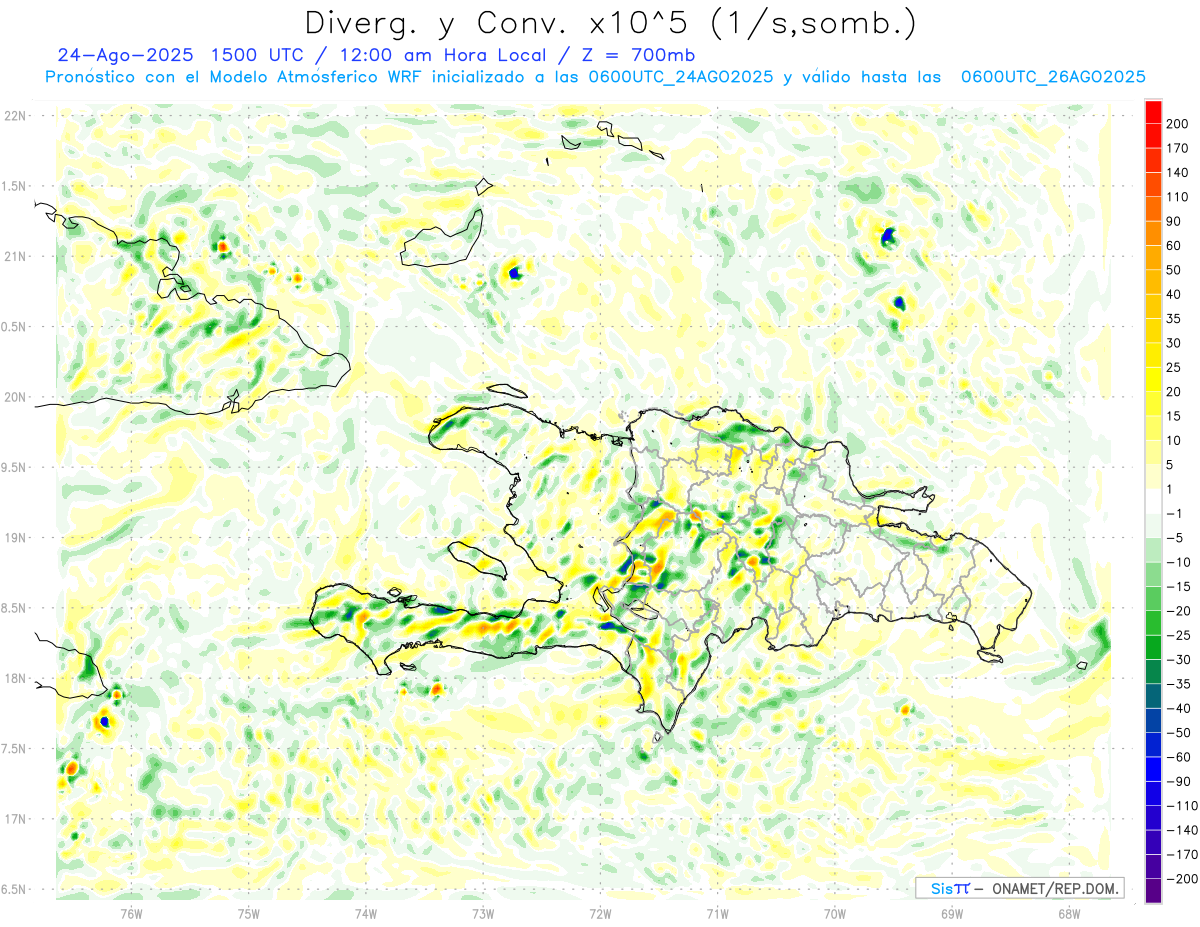Viewport: 1200px width, 927px height.
Task: Click the '-1' colorbar value
Action: point(1175,513)
